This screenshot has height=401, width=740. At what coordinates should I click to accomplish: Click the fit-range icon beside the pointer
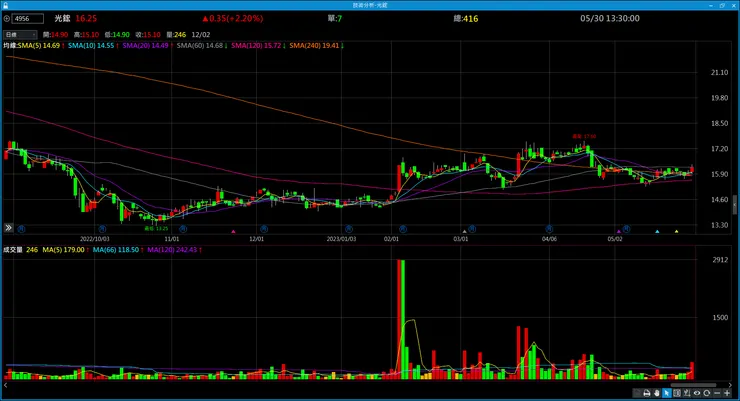(677, 393)
